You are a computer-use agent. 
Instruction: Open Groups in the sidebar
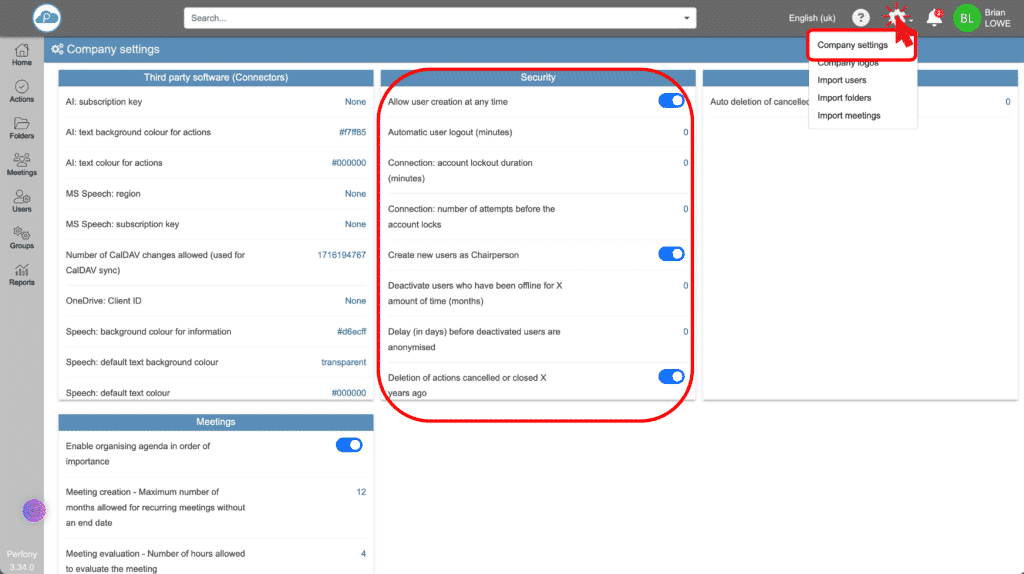point(22,237)
